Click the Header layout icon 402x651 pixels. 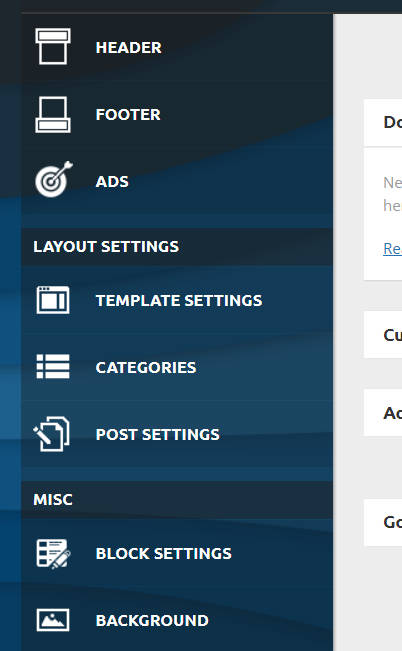(x=53, y=46)
